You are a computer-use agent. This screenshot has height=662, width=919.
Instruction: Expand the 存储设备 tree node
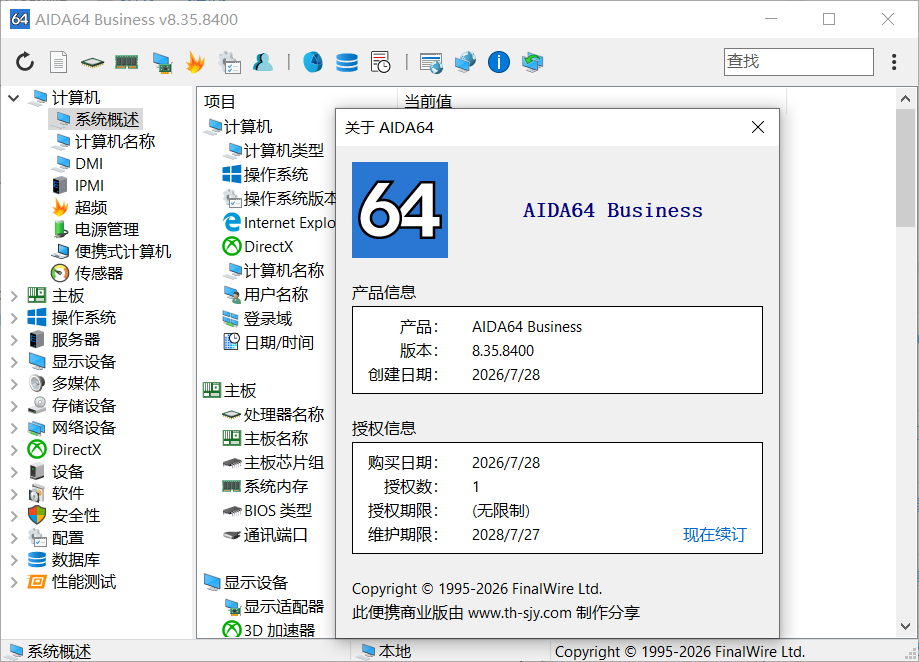pyautogui.click(x=13, y=406)
